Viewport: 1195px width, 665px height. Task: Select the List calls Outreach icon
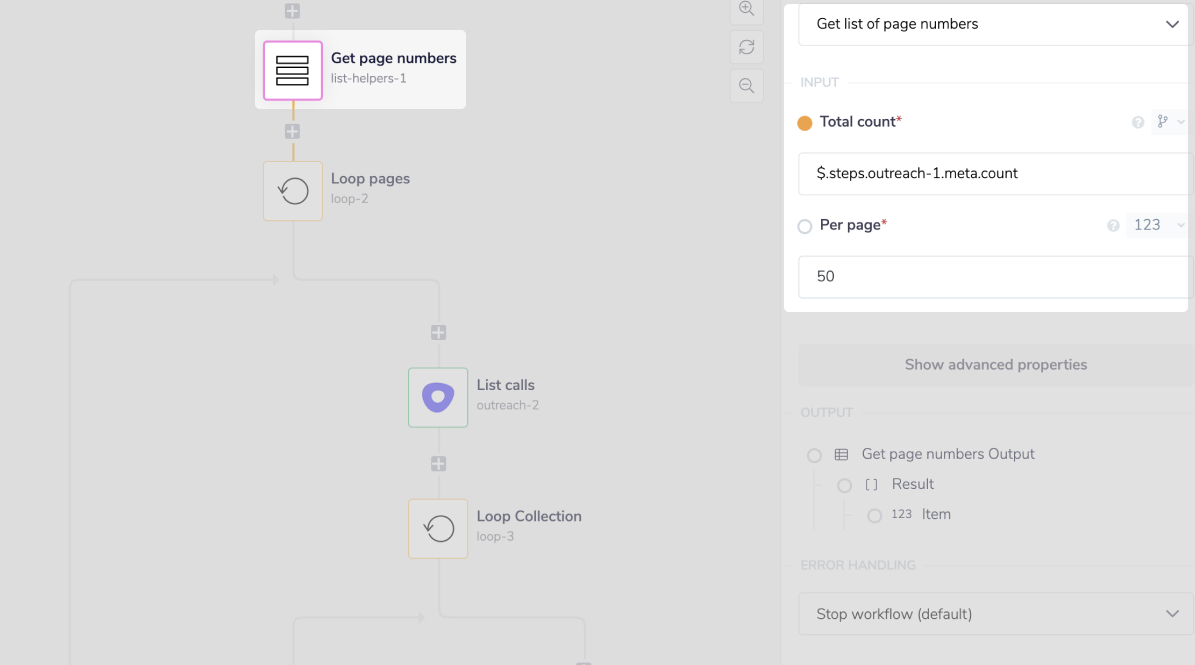click(438, 397)
